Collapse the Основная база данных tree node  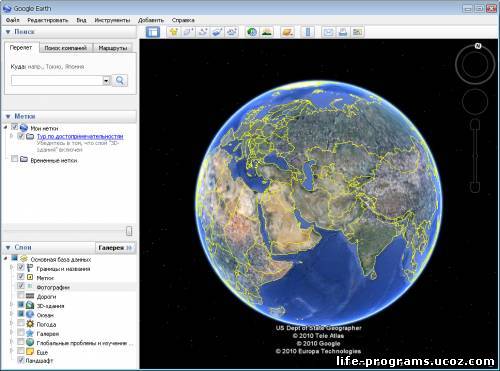6,259
